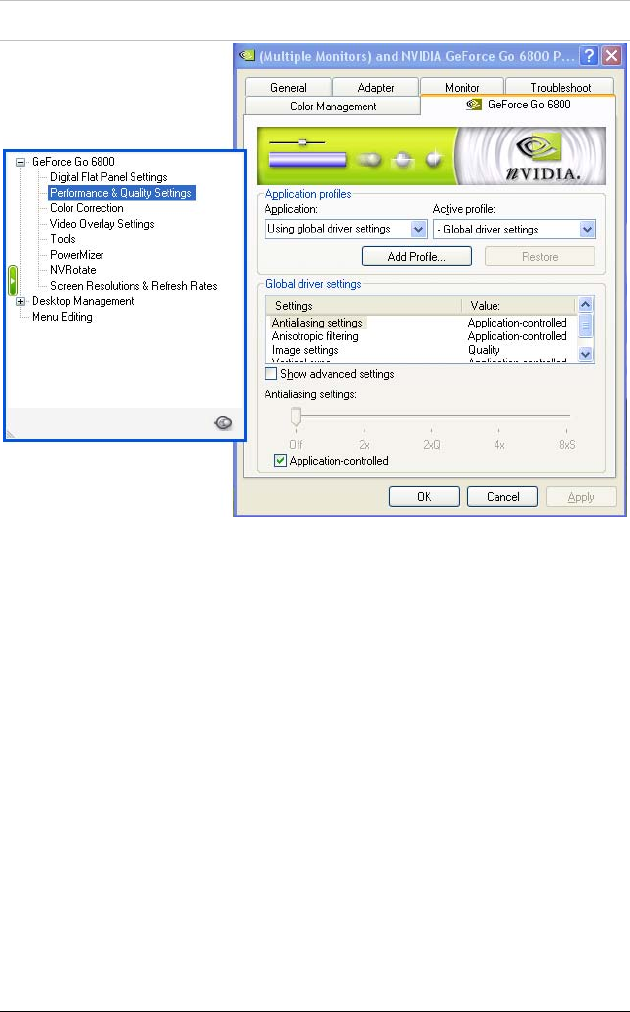This screenshot has width=630, height=1012.
Task: Click the Value column header
Action: [x=518, y=305]
